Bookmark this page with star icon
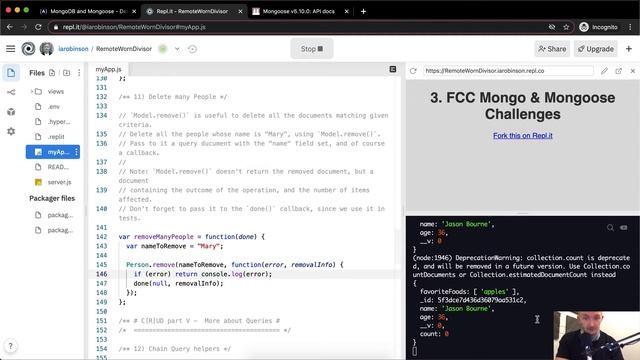 (566, 27)
